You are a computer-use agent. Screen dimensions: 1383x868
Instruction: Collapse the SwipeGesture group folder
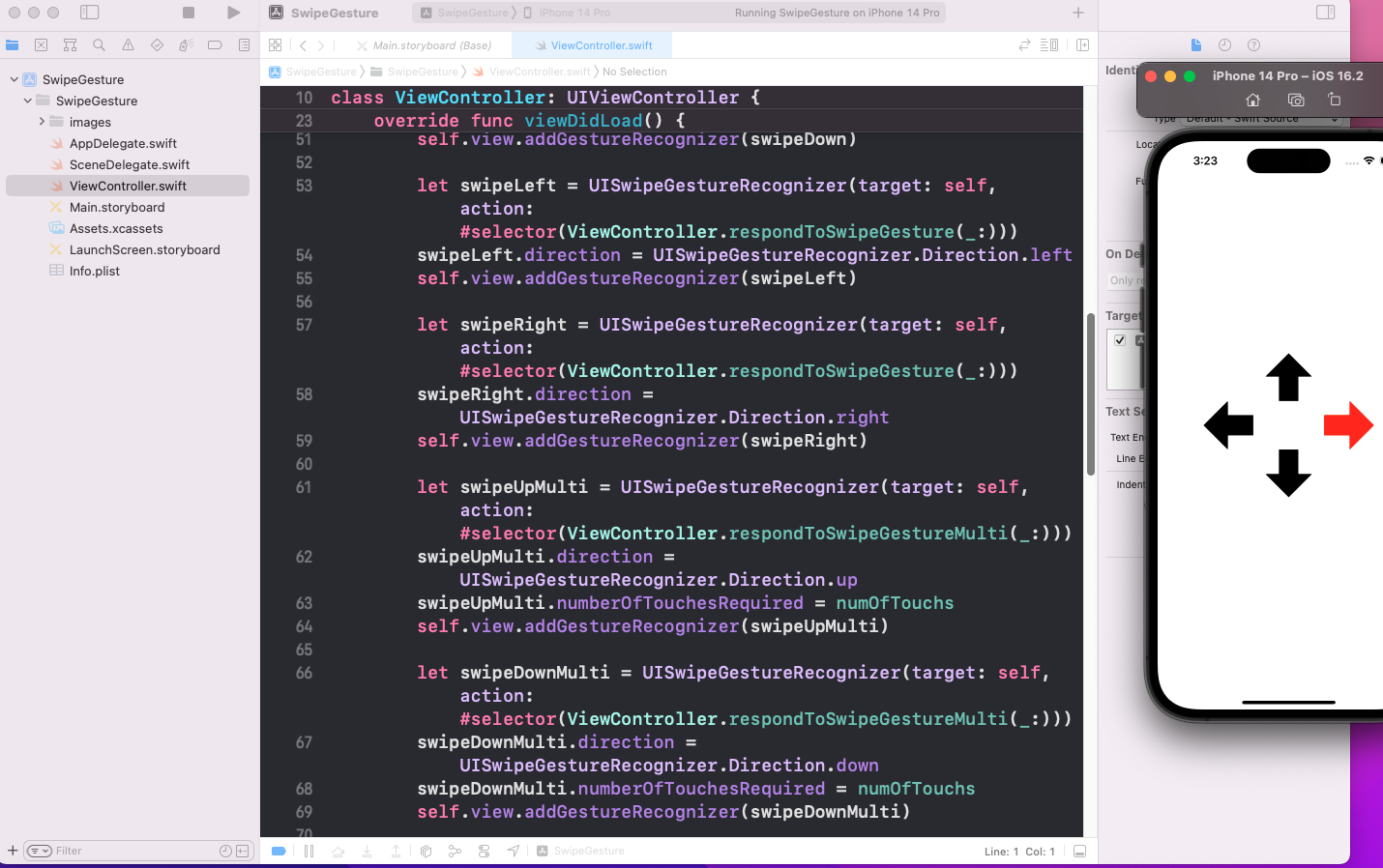[27, 101]
